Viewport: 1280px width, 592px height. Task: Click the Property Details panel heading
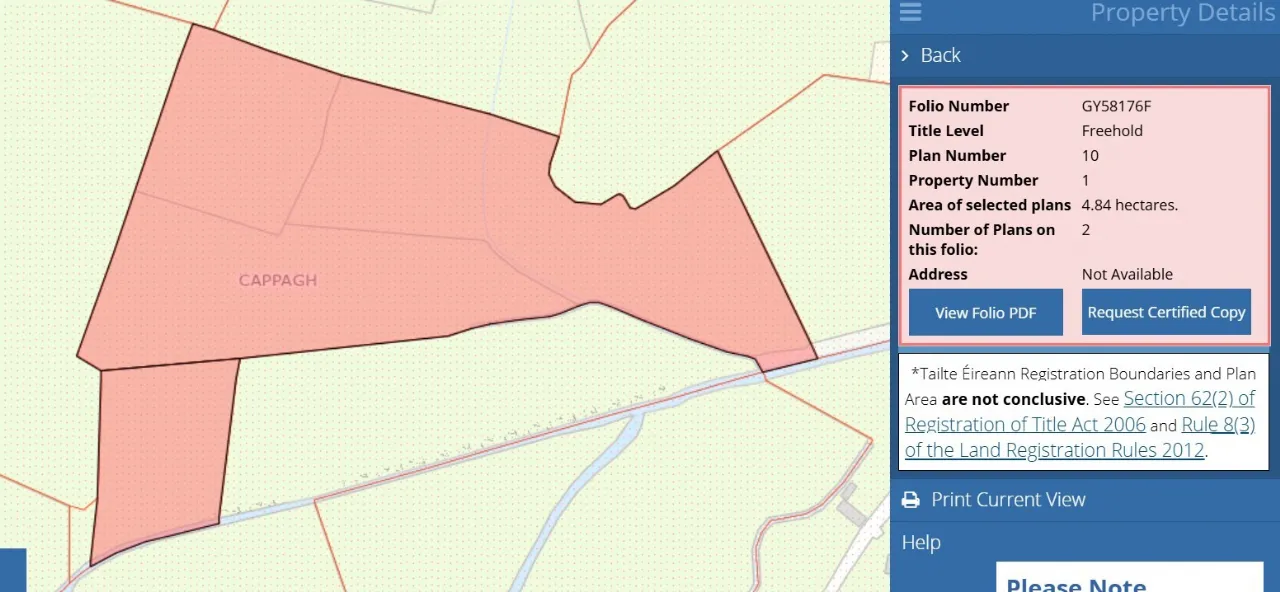(1182, 13)
